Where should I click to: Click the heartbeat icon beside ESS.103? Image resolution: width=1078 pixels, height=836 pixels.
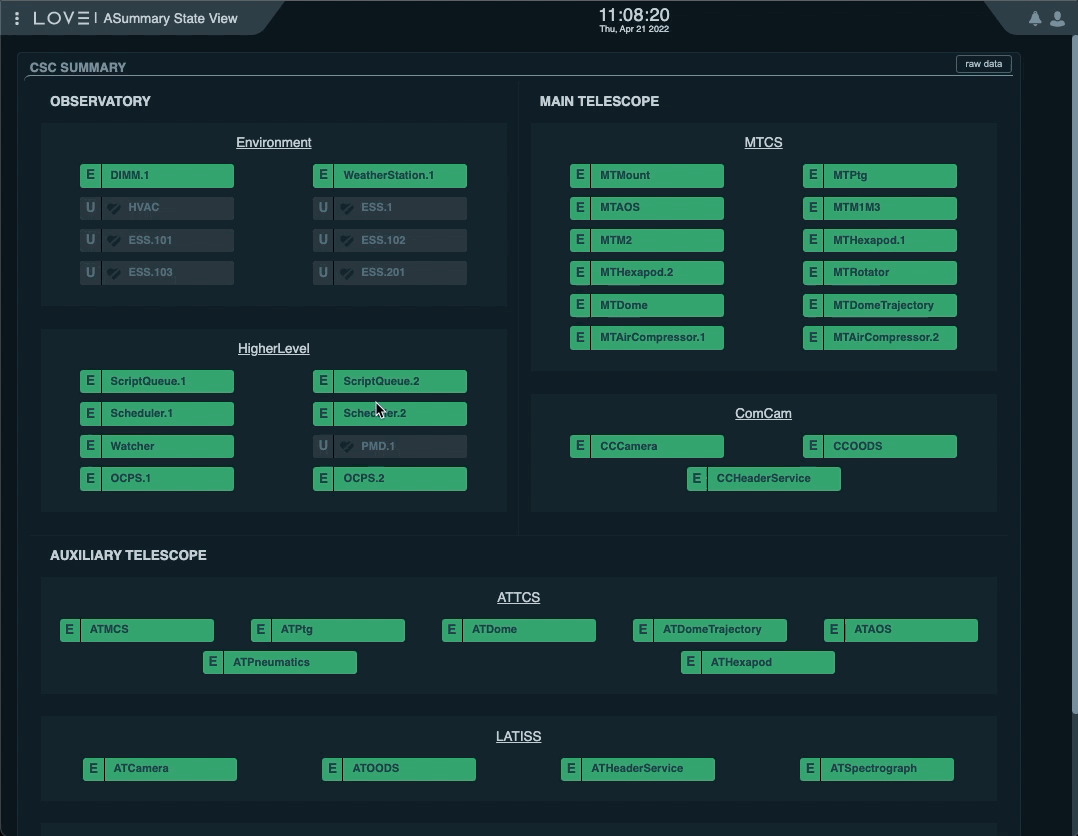113,272
